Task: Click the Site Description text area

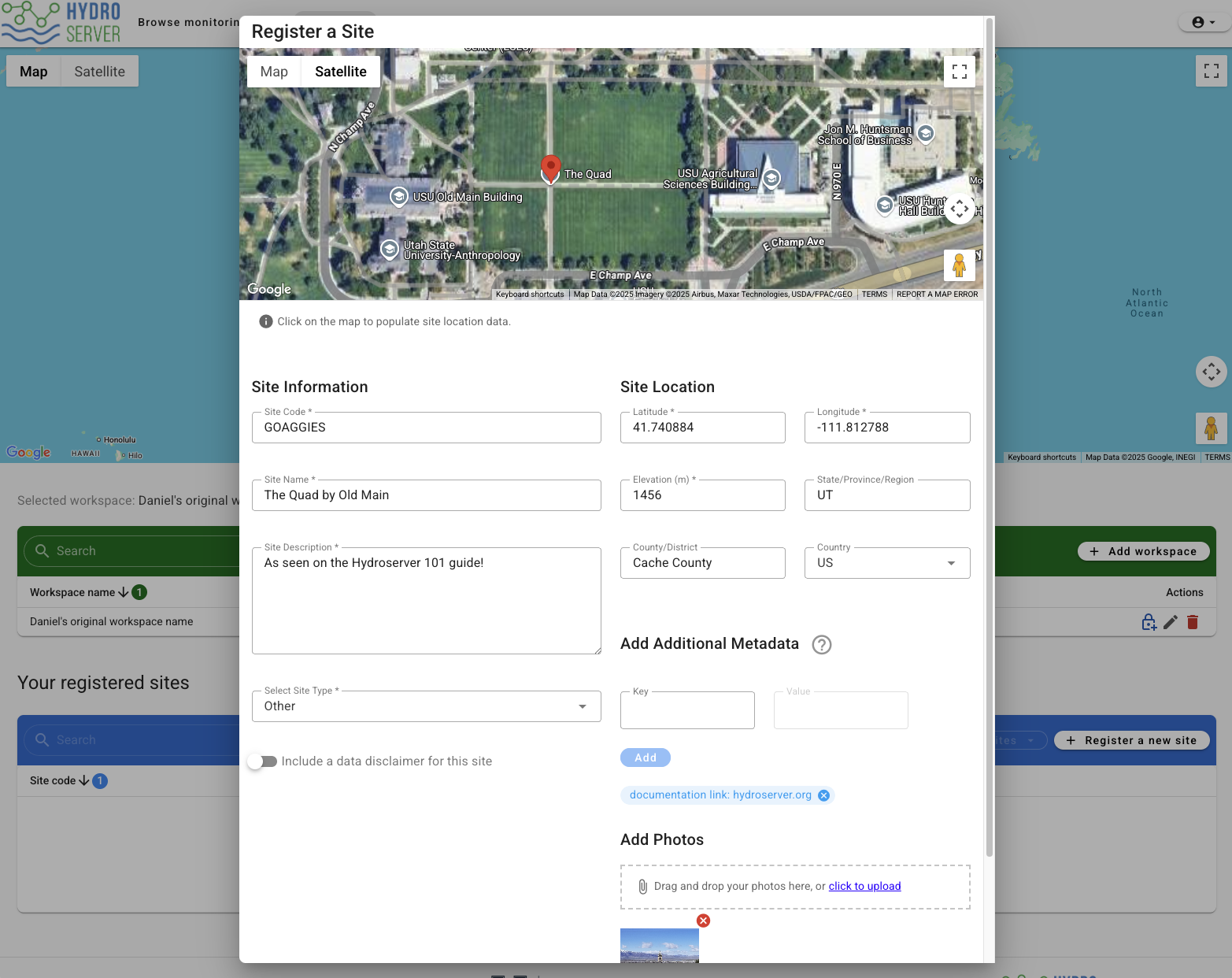Action: (x=427, y=601)
